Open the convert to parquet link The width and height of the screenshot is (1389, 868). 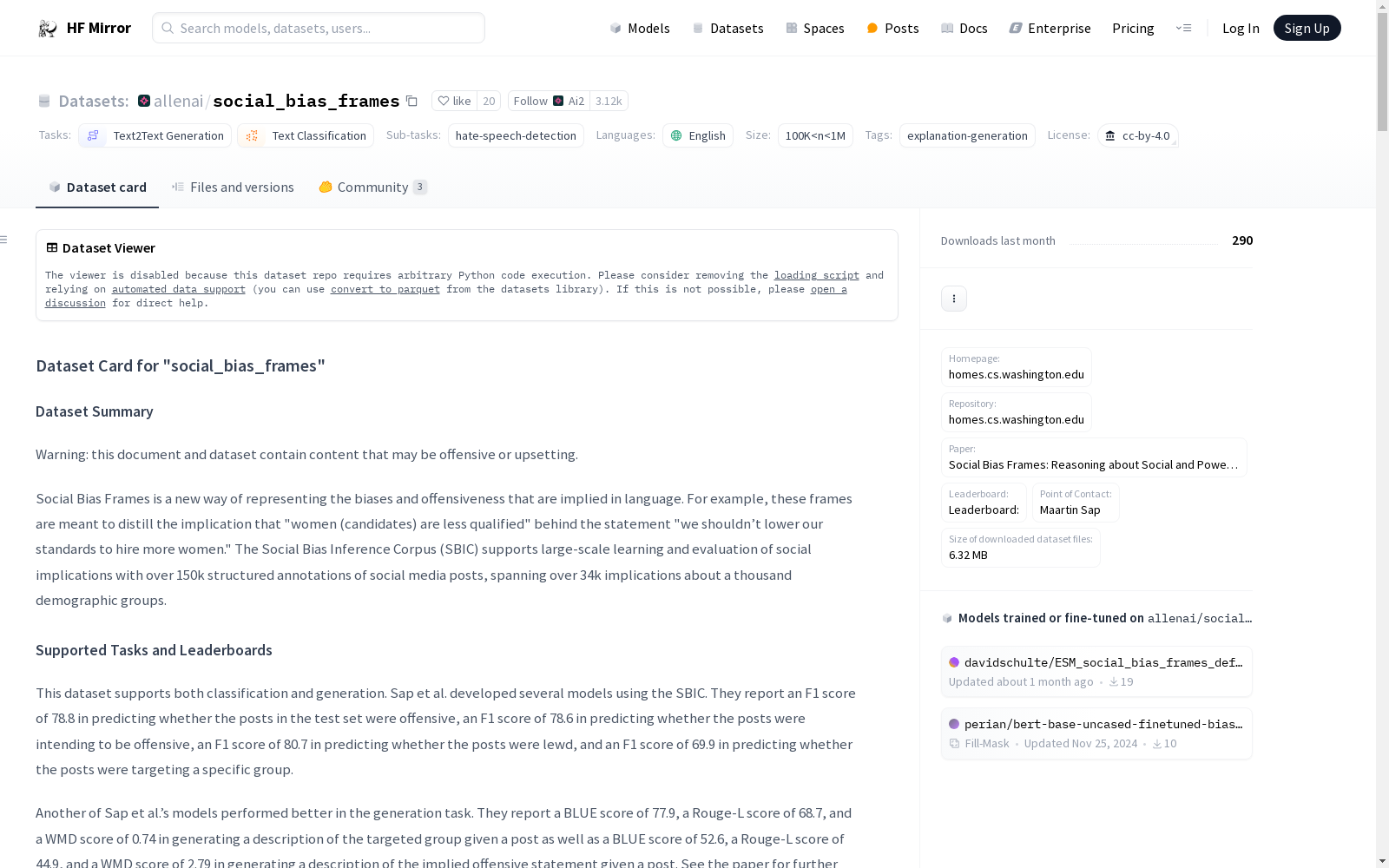click(x=385, y=289)
